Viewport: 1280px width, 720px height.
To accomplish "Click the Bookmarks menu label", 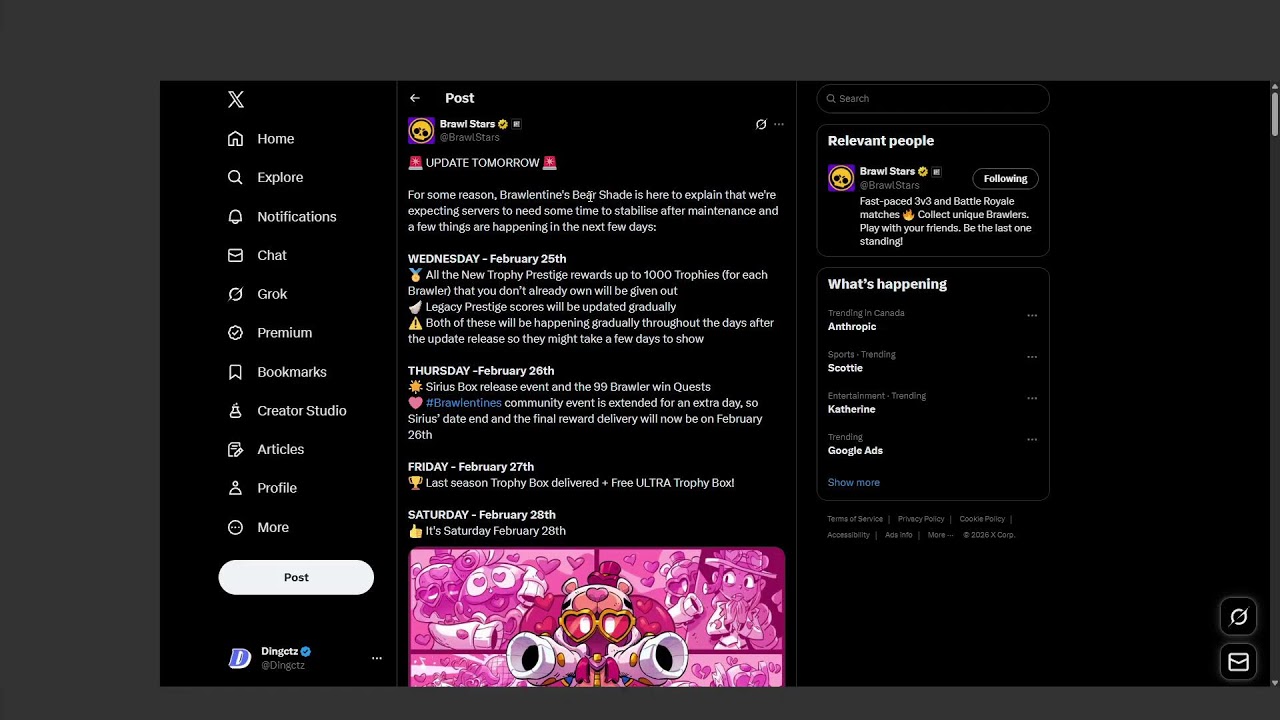I will click(x=292, y=372).
